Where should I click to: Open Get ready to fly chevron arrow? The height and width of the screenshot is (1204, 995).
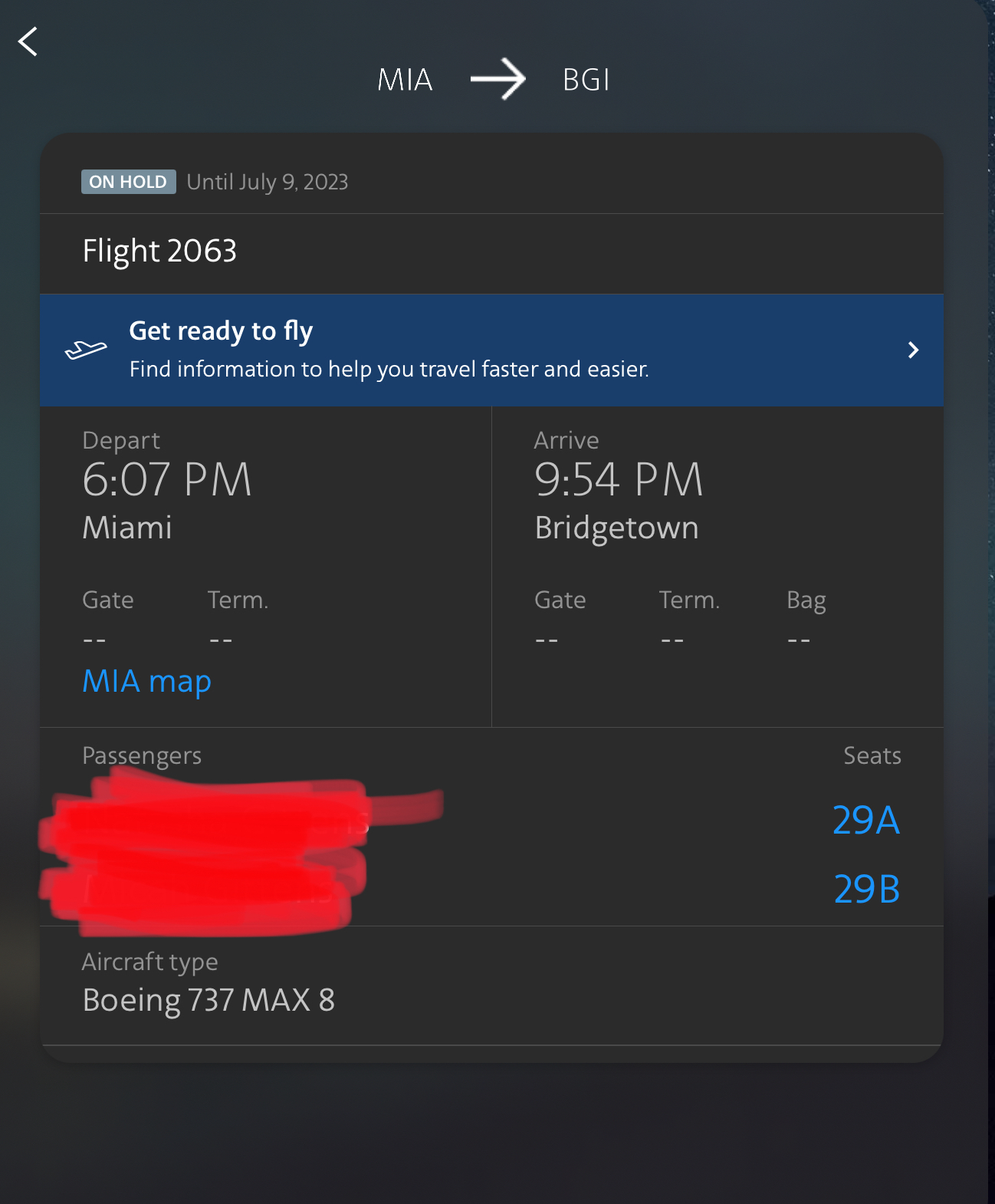tap(913, 350)
